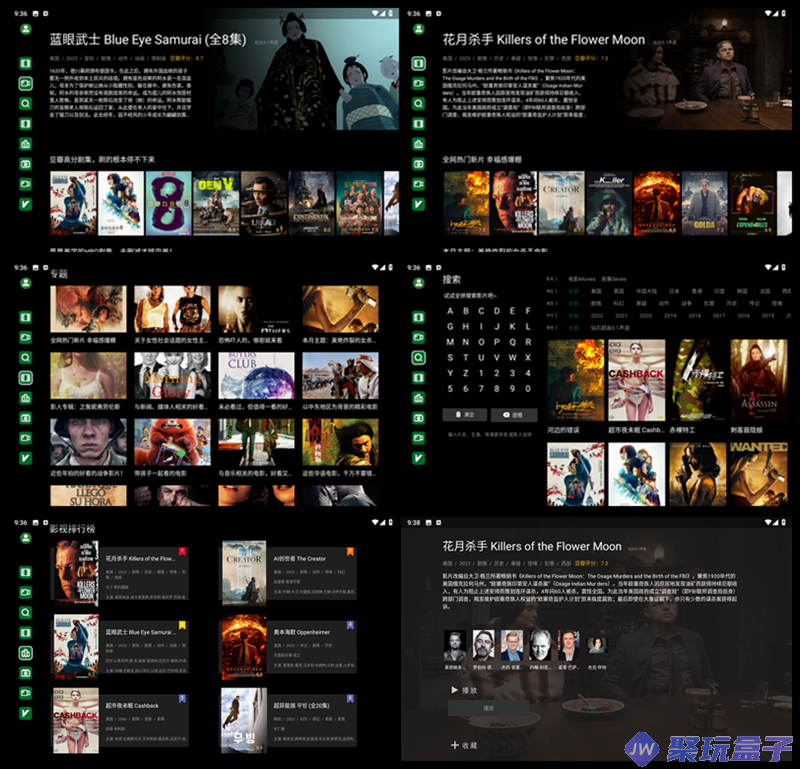Select 中国大陆 region filter on 搜索 screen

click(x=646, y=291)
